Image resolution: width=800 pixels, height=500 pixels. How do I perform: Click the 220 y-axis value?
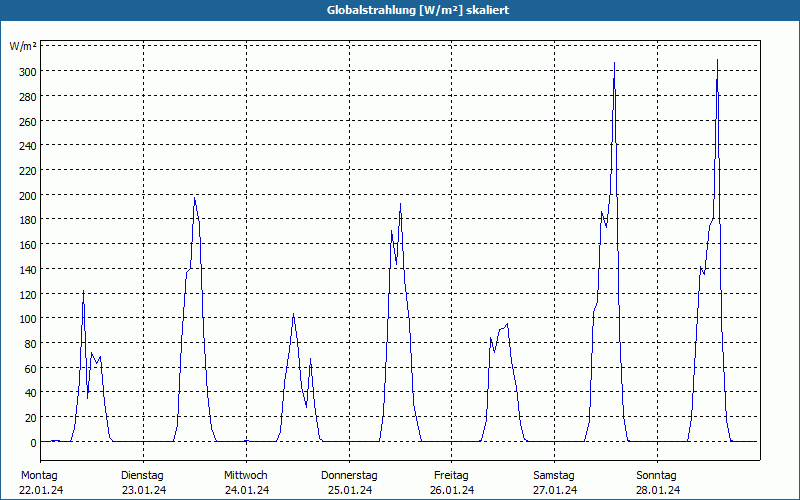click(27, 171)
